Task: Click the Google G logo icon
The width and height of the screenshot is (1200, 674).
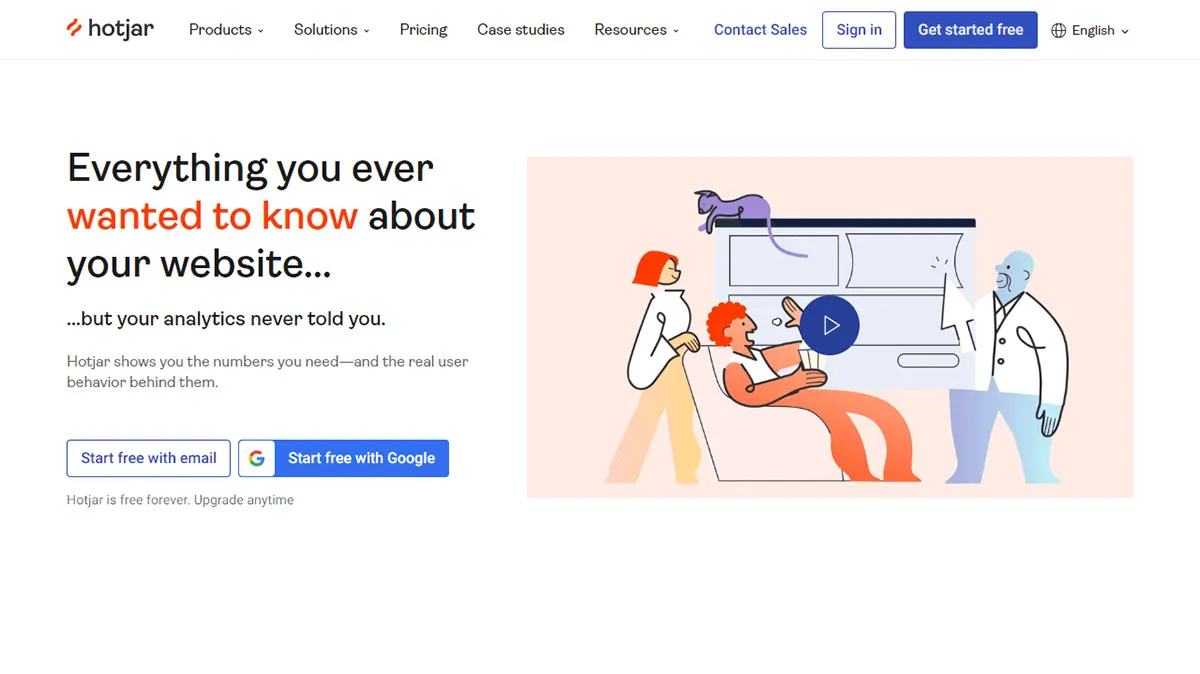Action: (257, 458)
